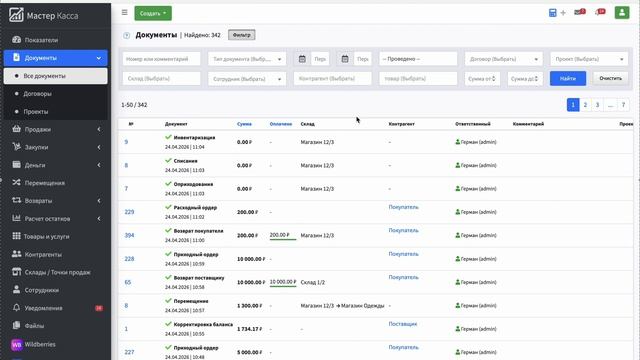
Task: Click the Очистить button
Action: pos(611,78)
